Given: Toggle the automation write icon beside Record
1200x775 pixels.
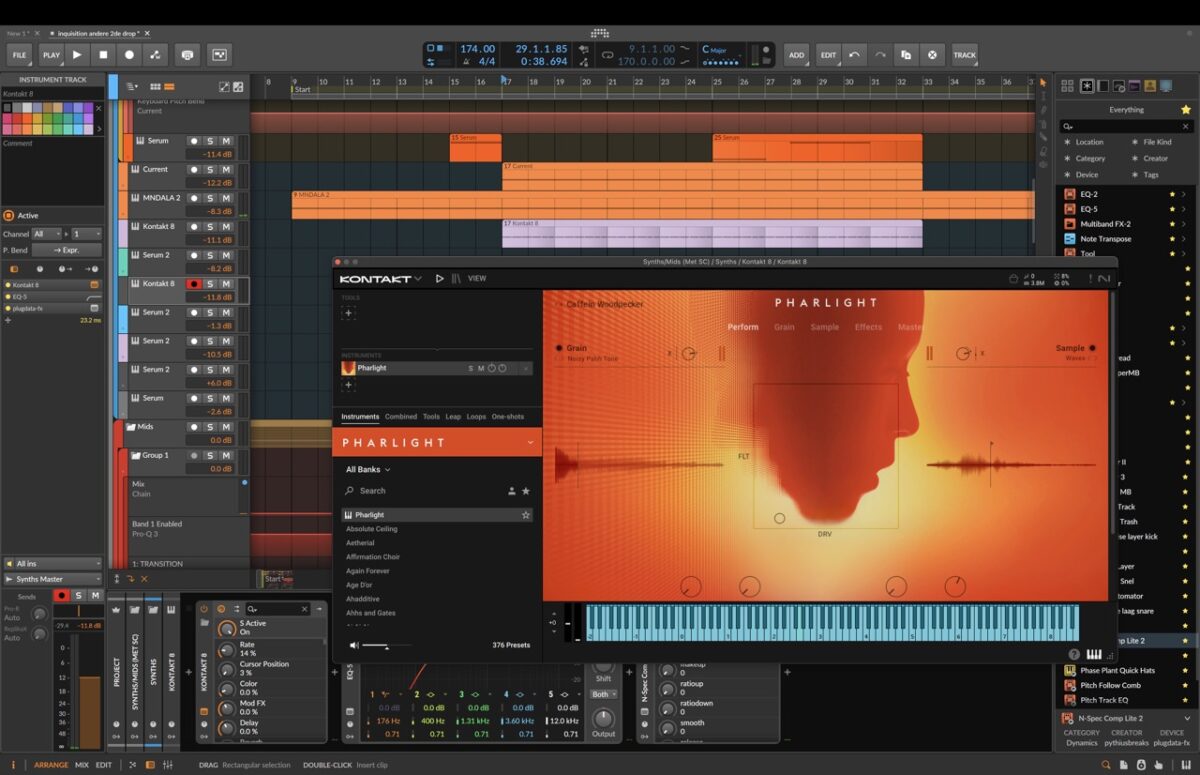Looking at the screenshot, I should (x=154, y=55).
